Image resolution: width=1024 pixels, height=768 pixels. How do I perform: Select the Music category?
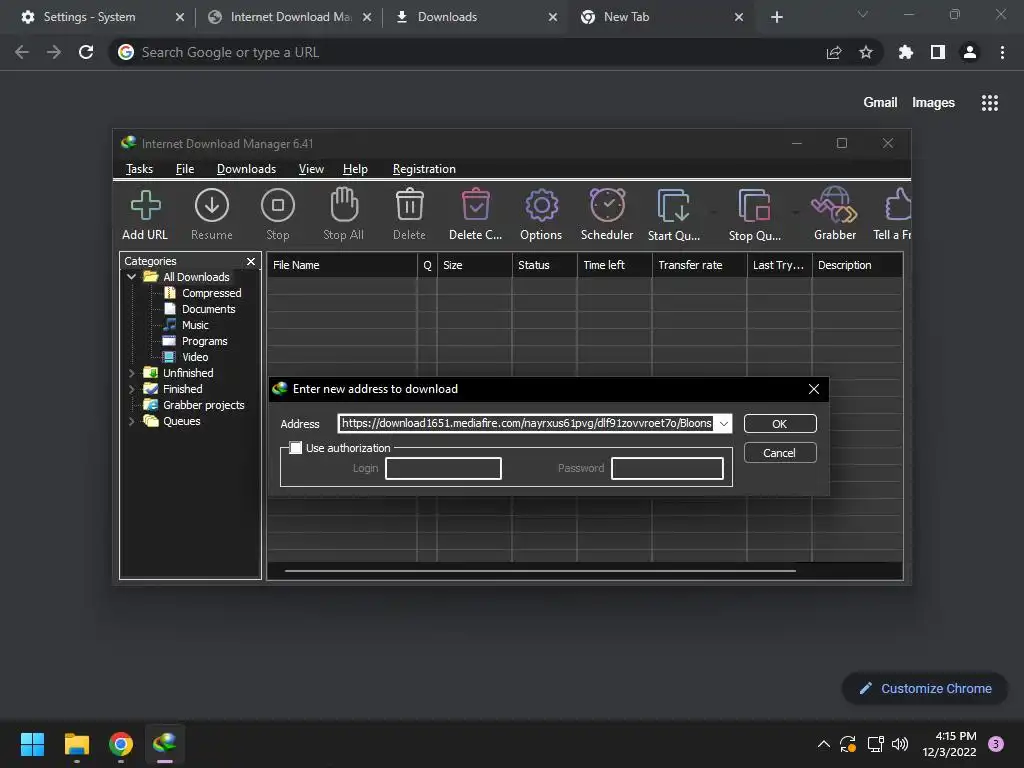[195, 325]
